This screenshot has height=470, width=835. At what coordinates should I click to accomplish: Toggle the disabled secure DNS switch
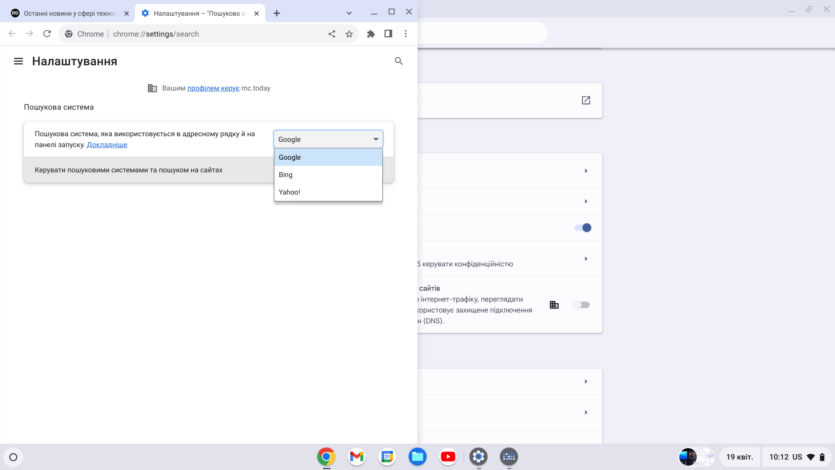(x=581, y=305)
